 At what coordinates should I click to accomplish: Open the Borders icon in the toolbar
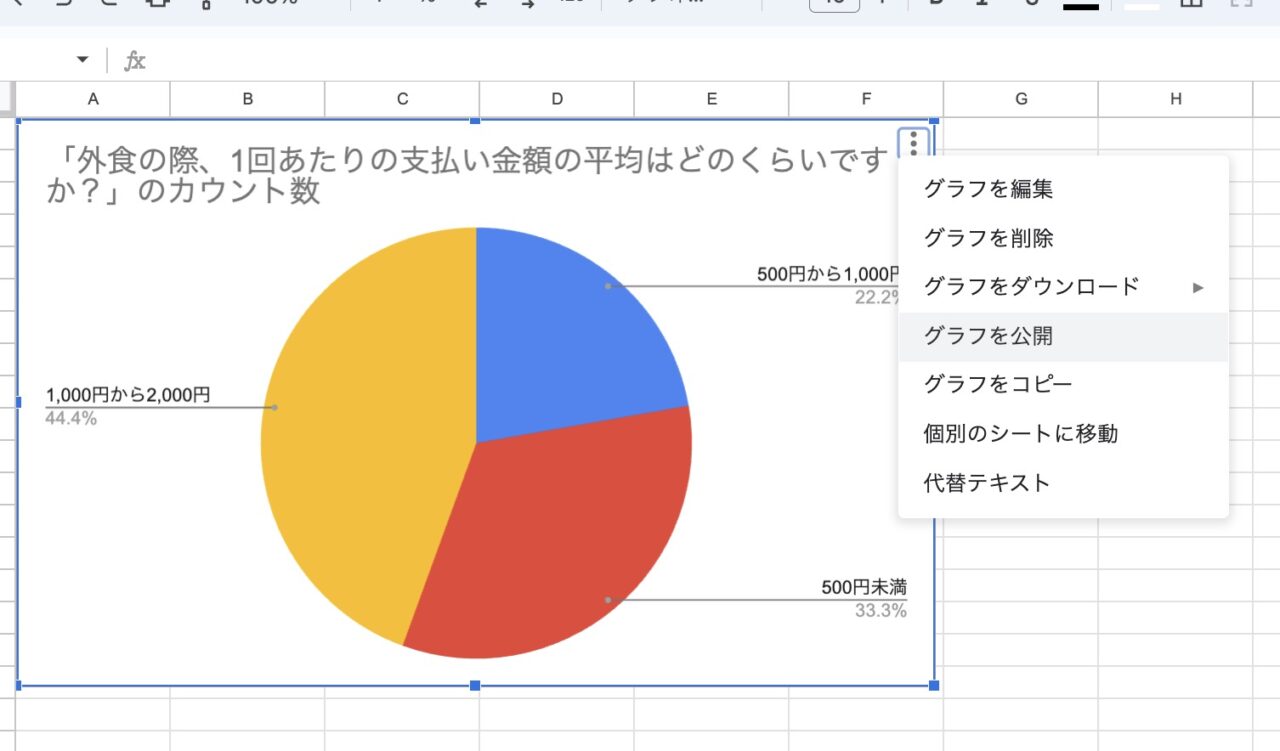1190,5
